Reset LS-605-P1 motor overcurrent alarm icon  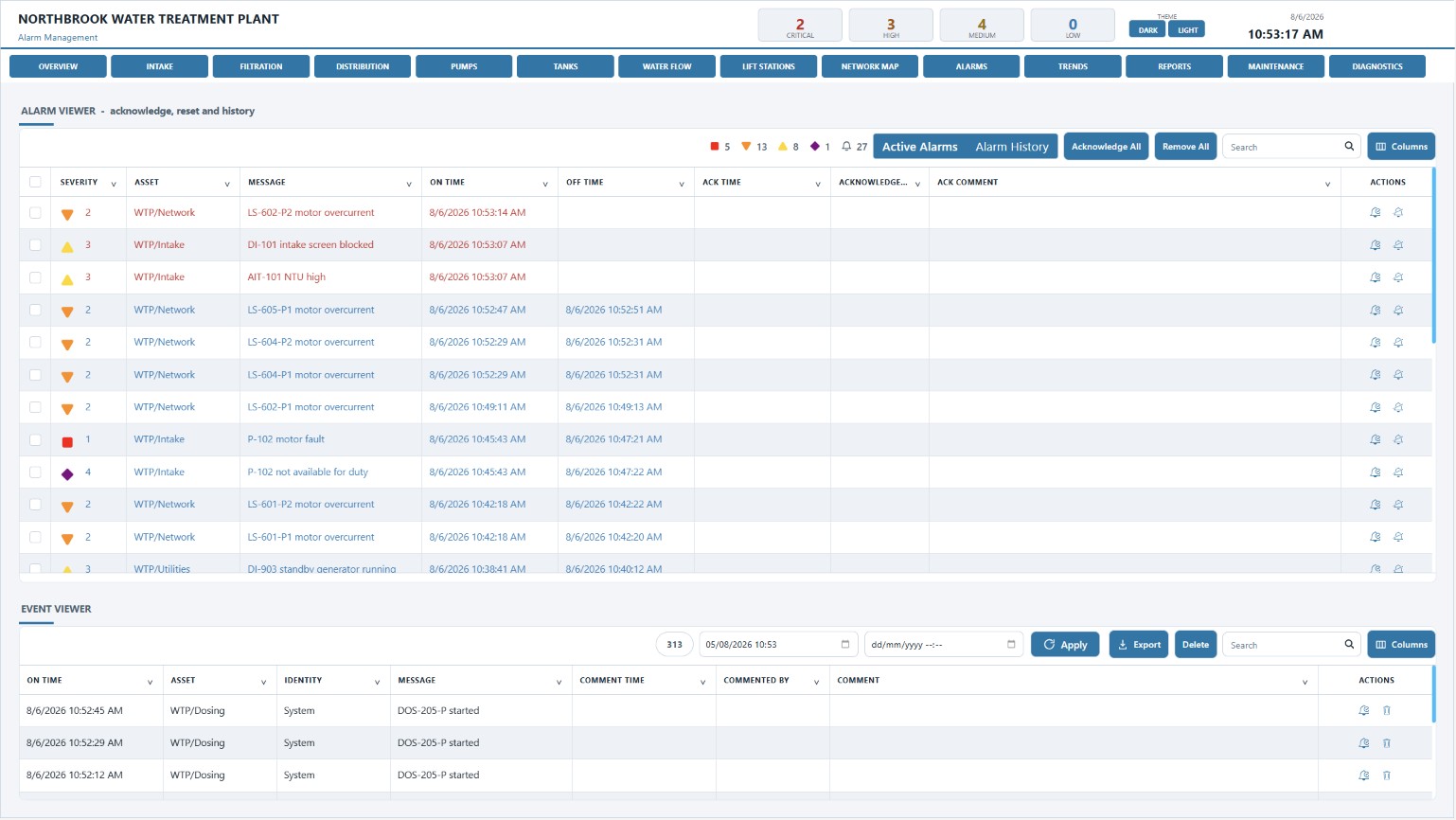tap(1398, 310)
